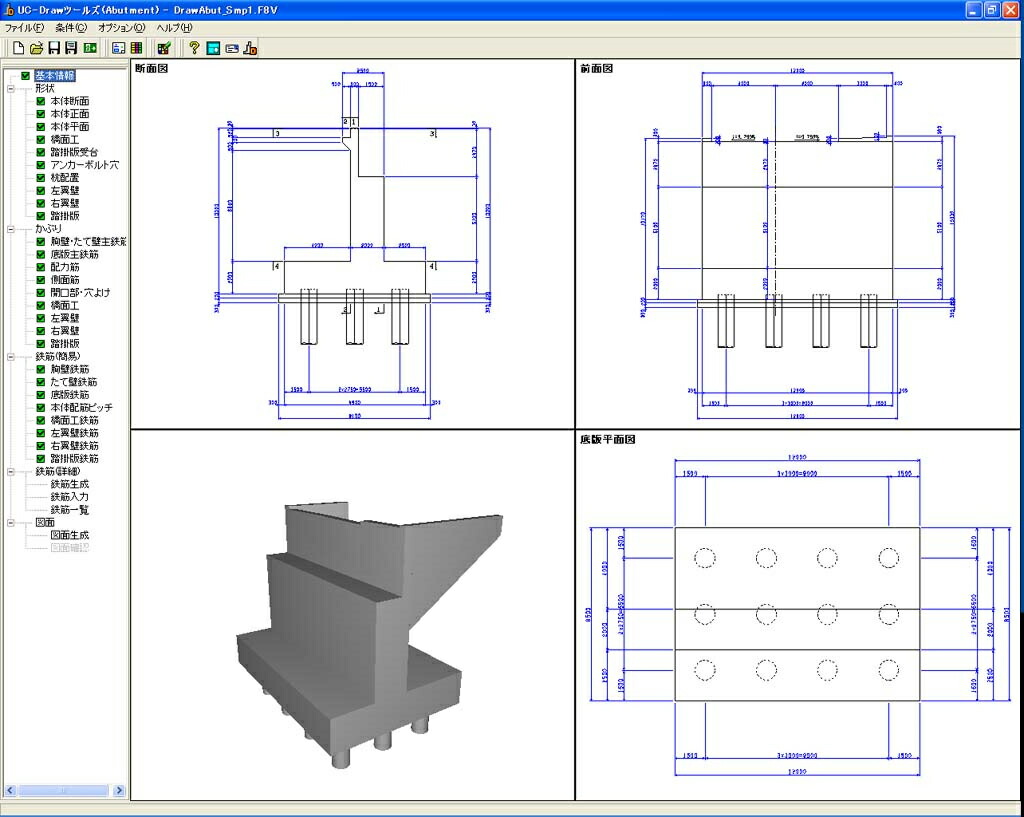This screenshot has height=817, width=1024.
Task: Toggle the 本体断面 checkbox
Action: coord(40,101)
